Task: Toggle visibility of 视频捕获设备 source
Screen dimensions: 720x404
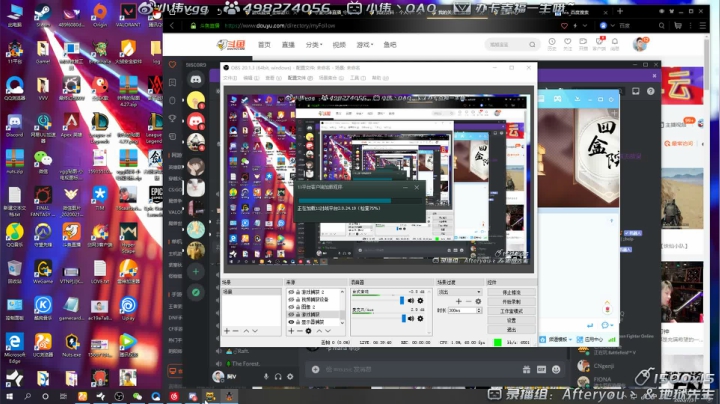Action: tap(291, 299)
